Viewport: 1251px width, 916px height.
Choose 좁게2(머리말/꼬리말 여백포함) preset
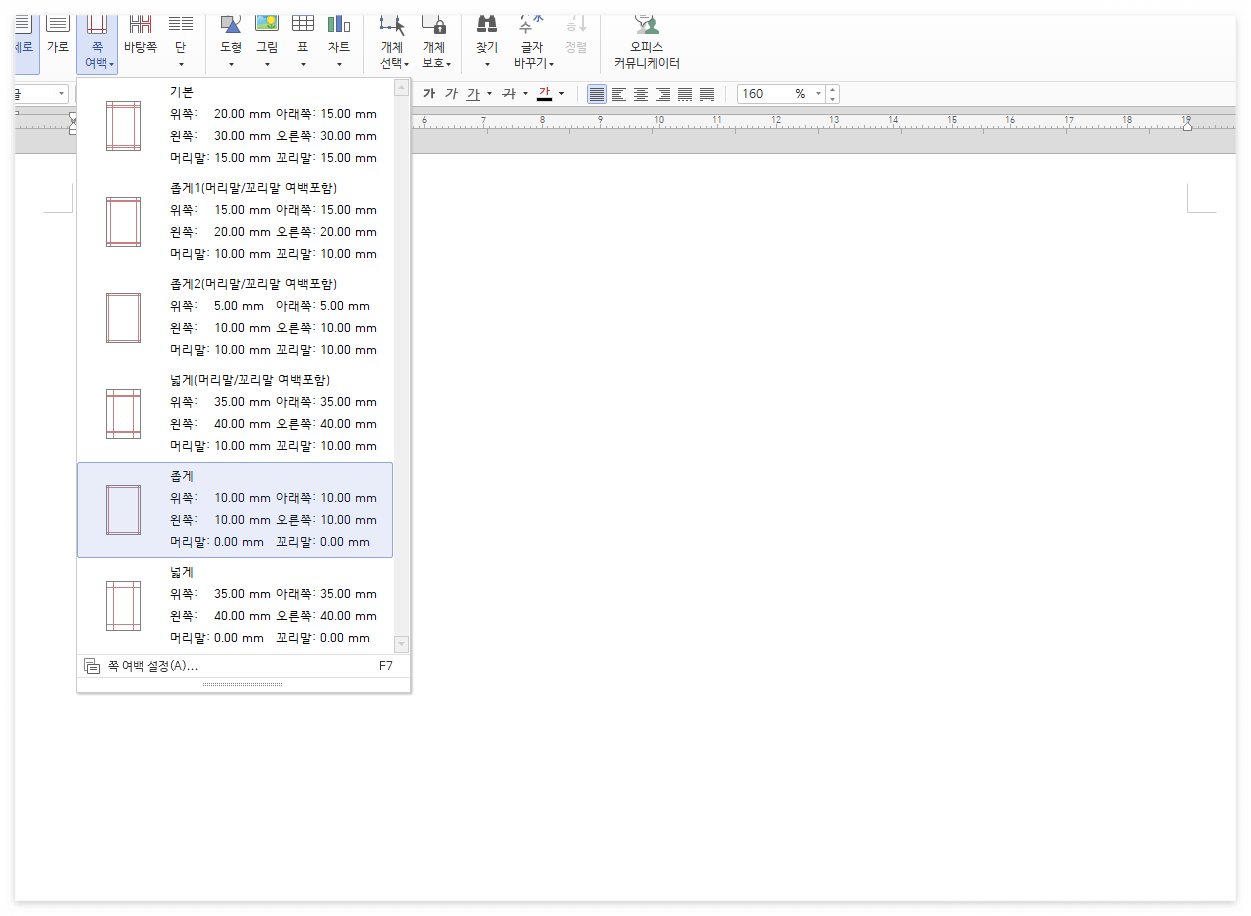[235, 317]
